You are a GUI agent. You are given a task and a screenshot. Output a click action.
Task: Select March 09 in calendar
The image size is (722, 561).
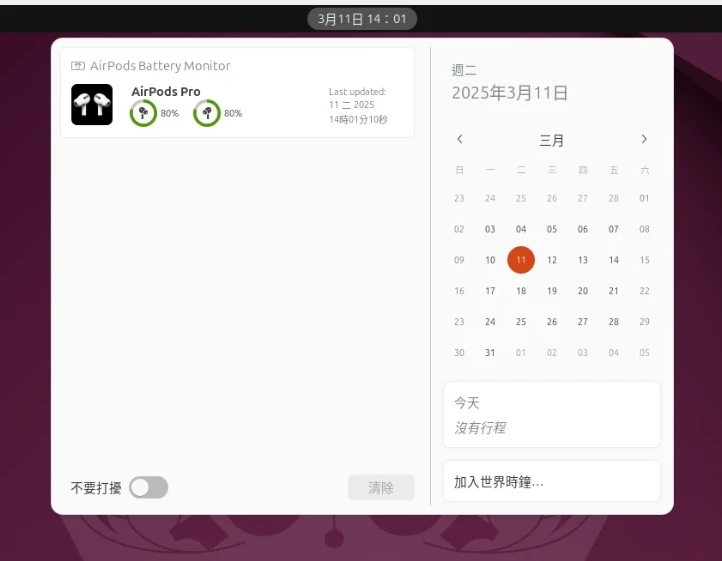(459, 260)
